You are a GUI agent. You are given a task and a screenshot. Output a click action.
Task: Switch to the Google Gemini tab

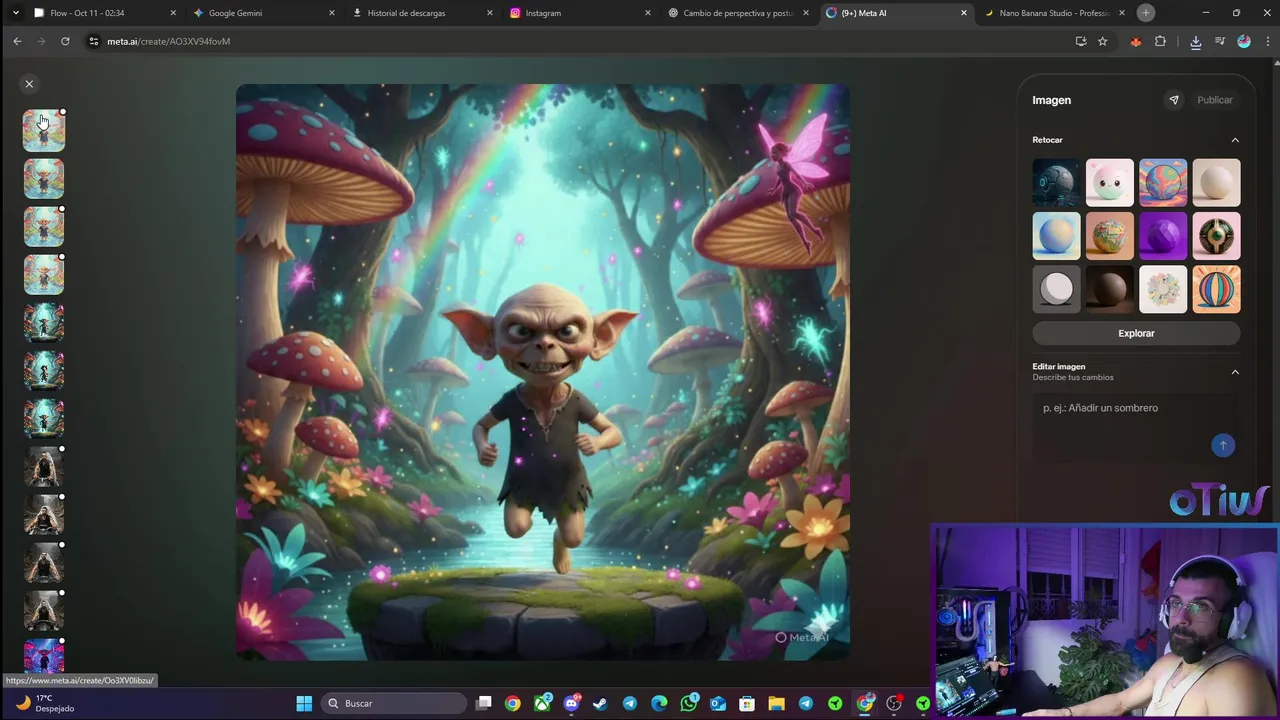pyautogui.click(x=264, y=13)
